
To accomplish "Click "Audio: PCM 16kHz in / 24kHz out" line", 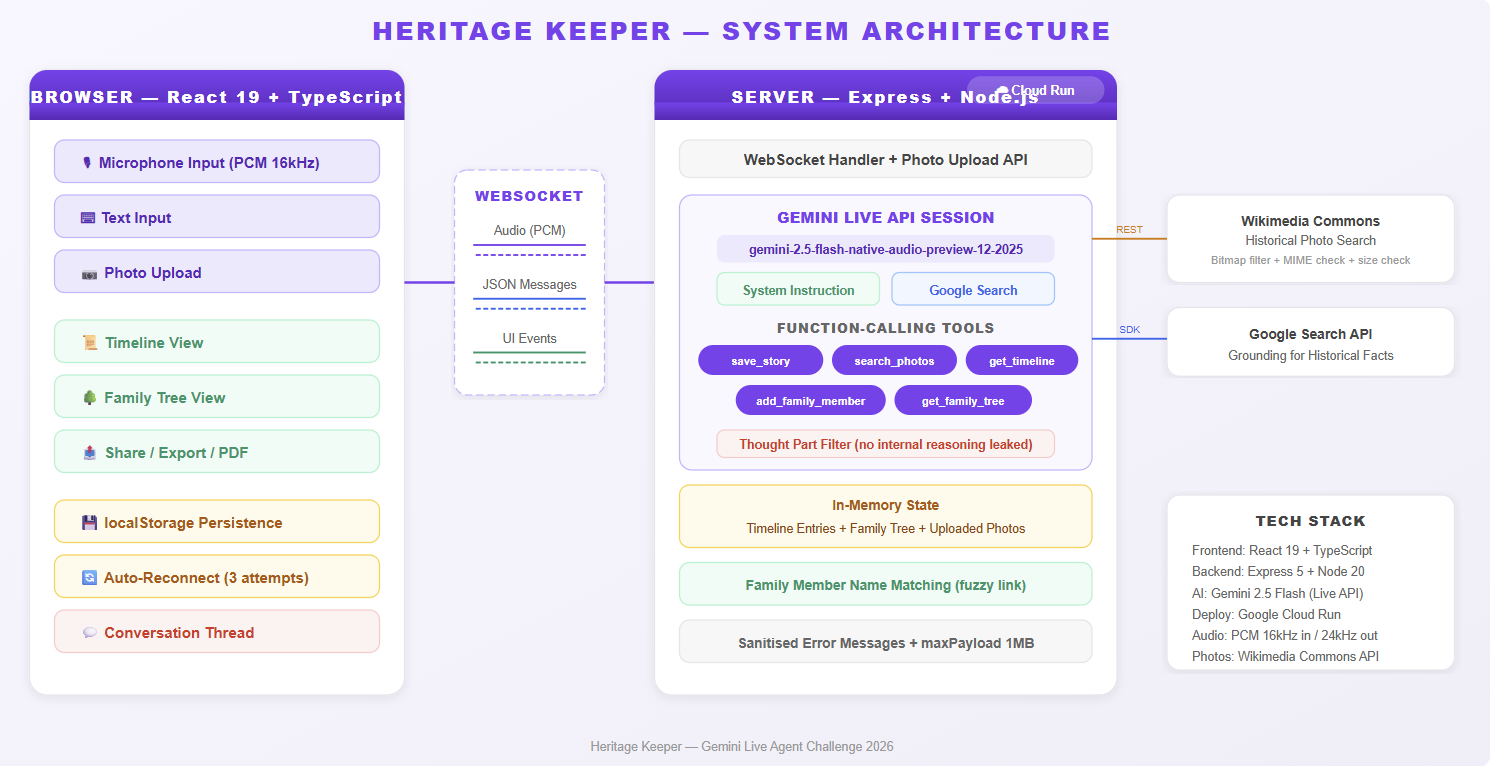I will [1285, 636].
